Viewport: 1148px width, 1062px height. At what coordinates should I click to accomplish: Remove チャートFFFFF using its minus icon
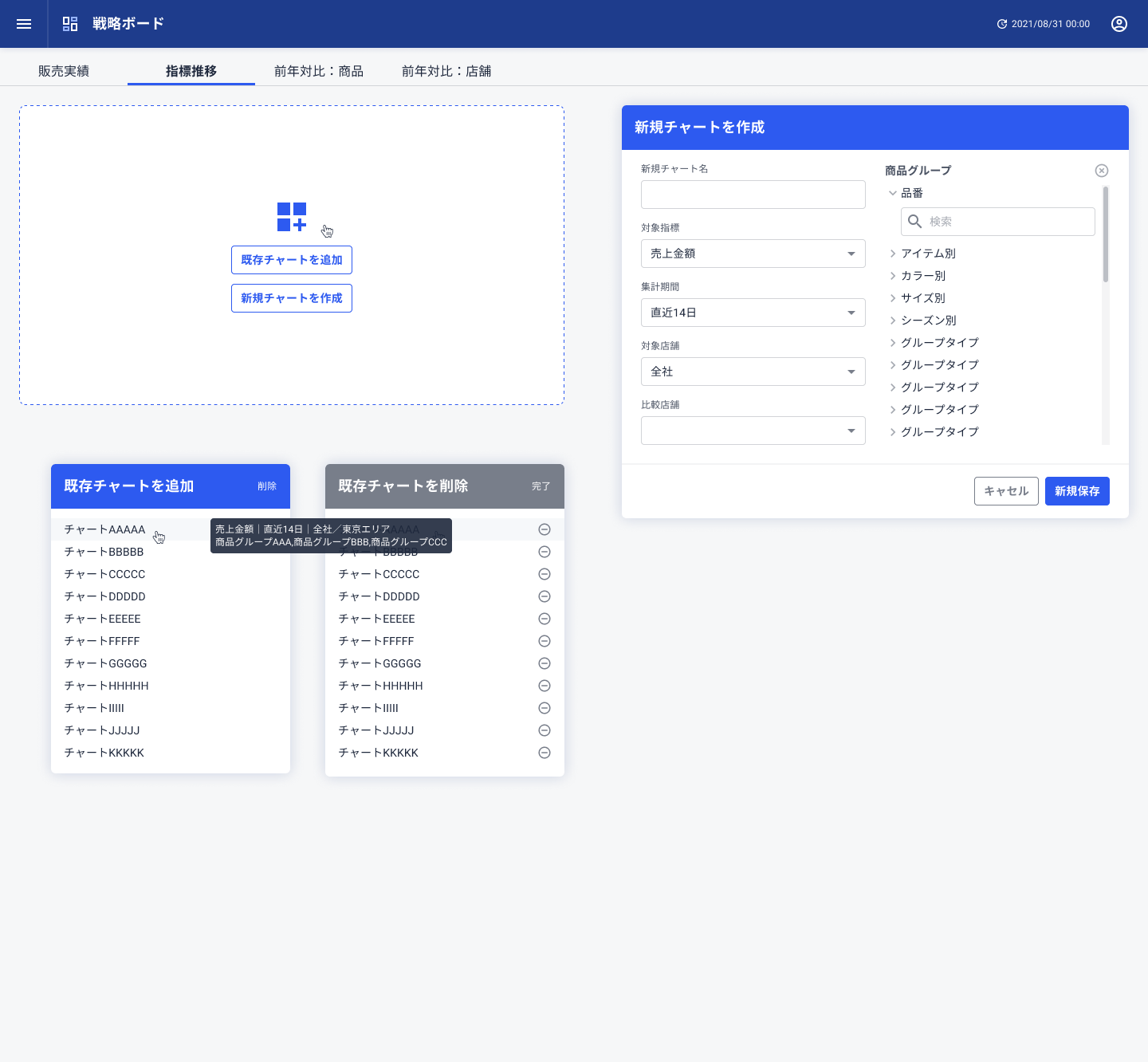545,641
